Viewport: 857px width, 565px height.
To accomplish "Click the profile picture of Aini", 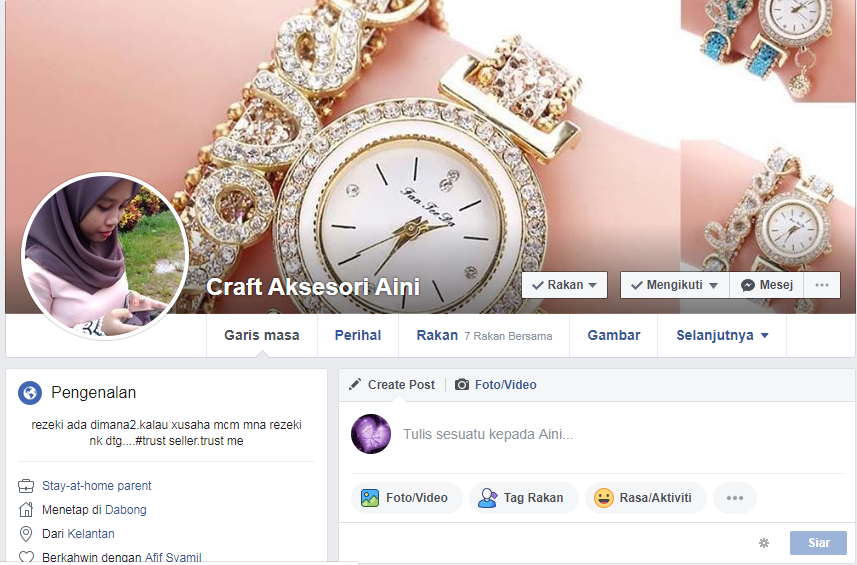I will [105, 256].
